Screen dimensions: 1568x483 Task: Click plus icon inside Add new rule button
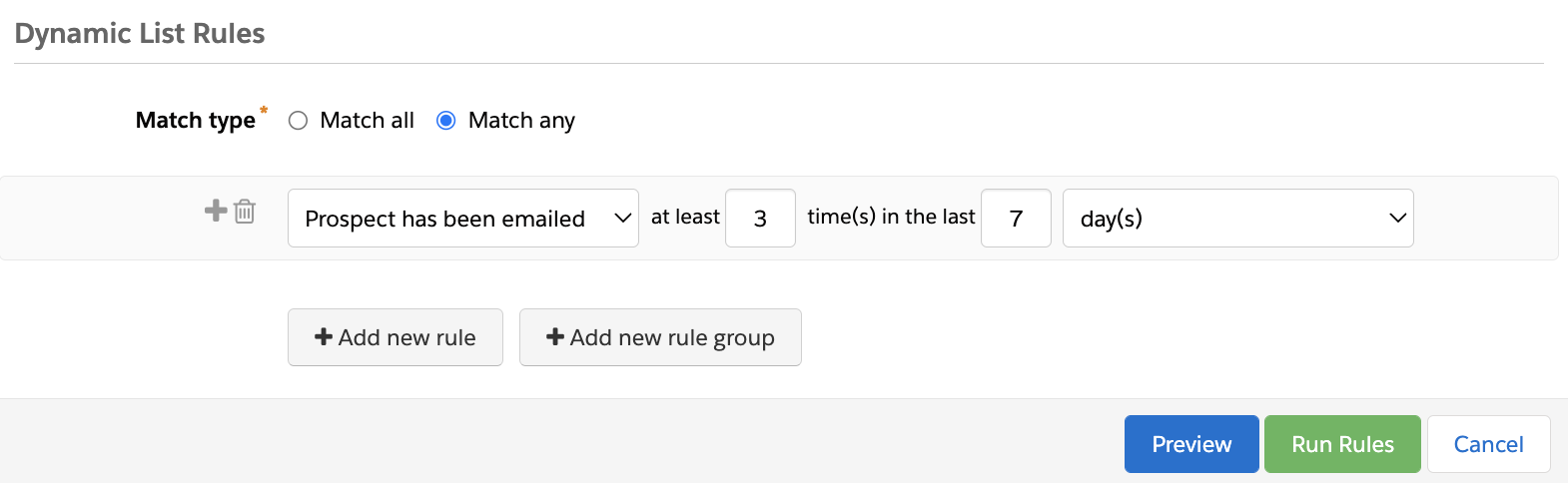click(324, 337)
